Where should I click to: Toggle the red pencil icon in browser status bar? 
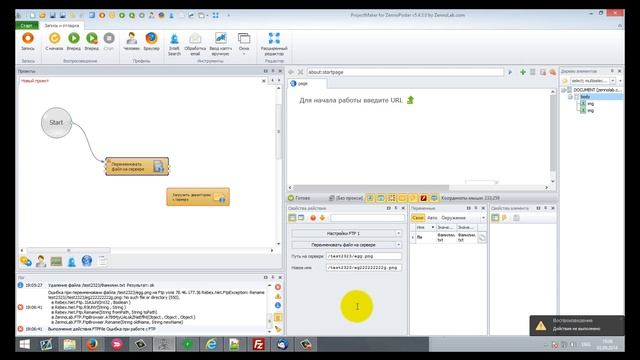423,198
